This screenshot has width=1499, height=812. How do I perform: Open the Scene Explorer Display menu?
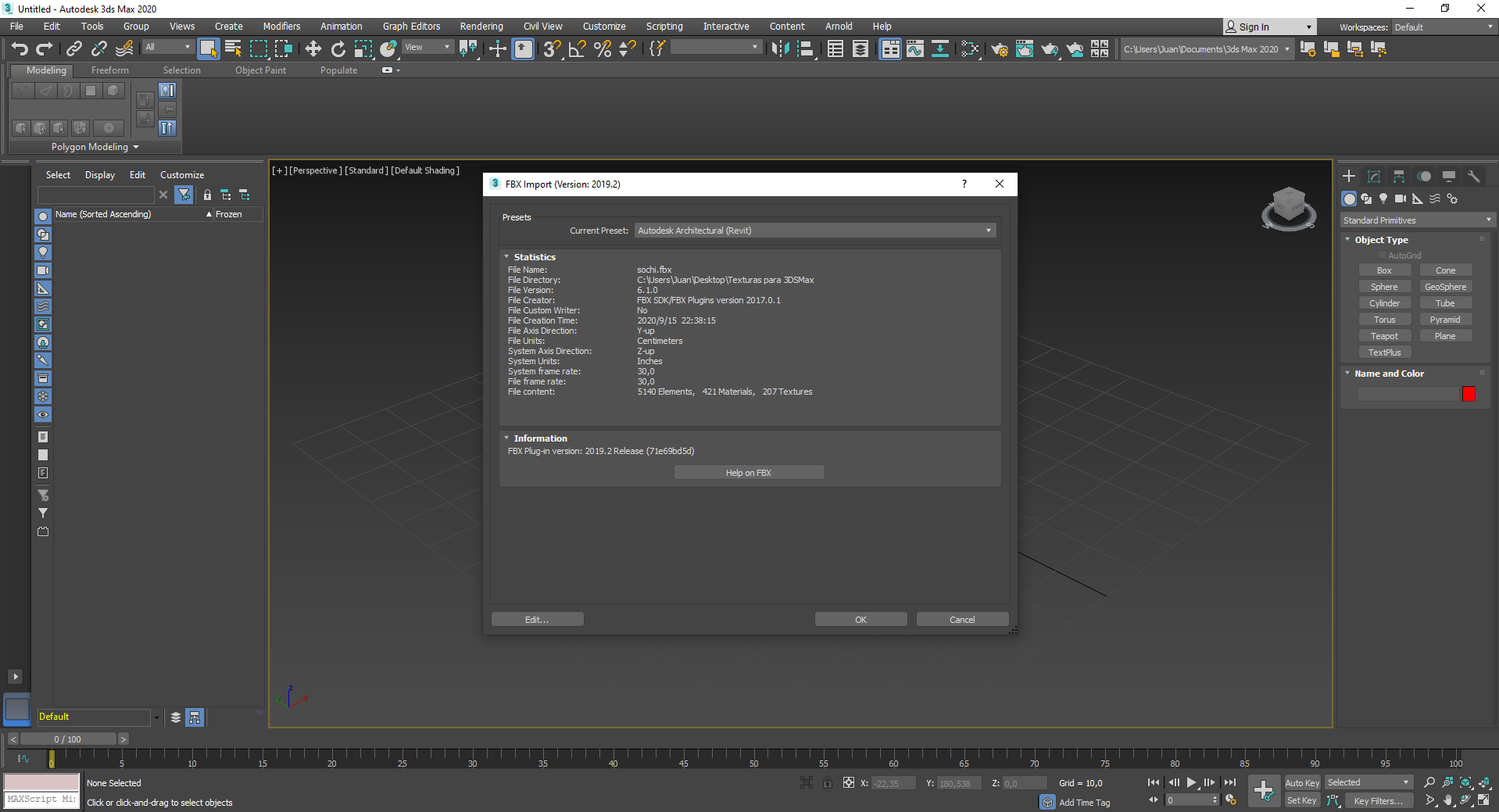pyautogui.click(x=100, y=175)
